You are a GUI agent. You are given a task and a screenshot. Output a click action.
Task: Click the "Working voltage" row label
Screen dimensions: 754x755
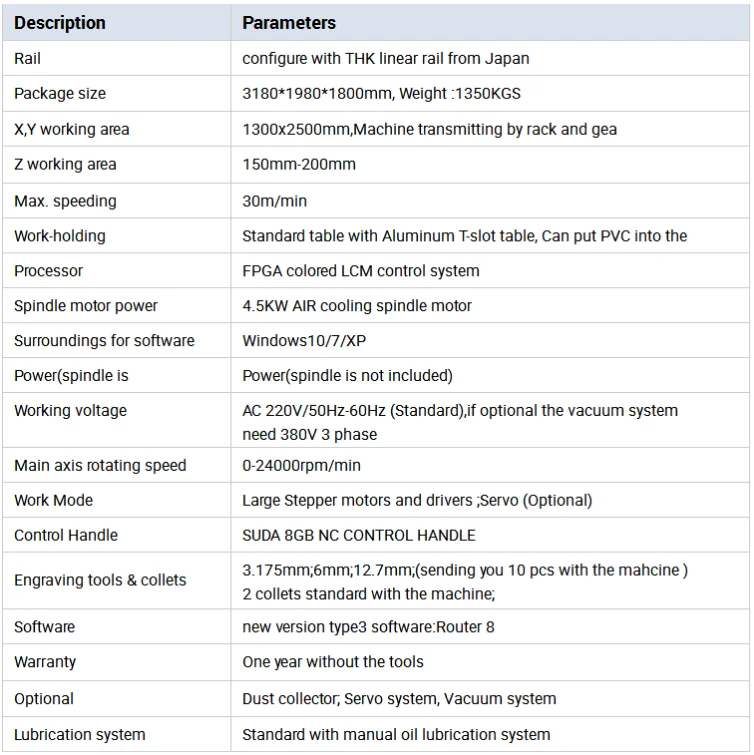pos(70,410)
